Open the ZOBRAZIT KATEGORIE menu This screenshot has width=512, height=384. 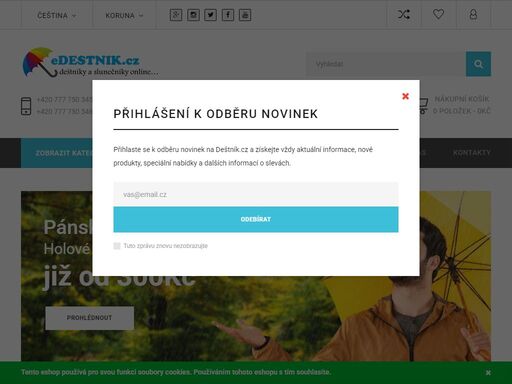(57, 153)
